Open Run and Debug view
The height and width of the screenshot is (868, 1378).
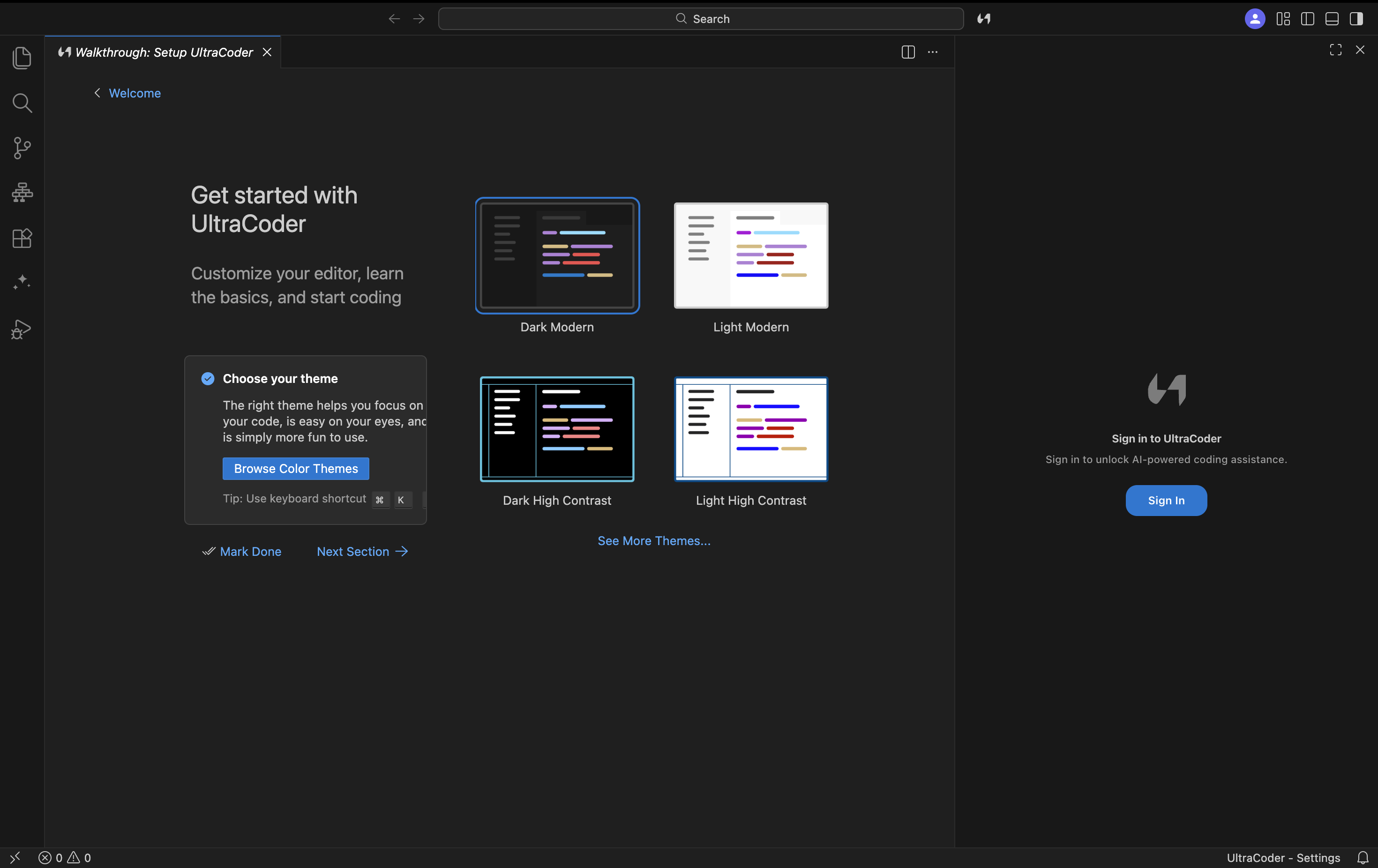(x=22, y=329)
